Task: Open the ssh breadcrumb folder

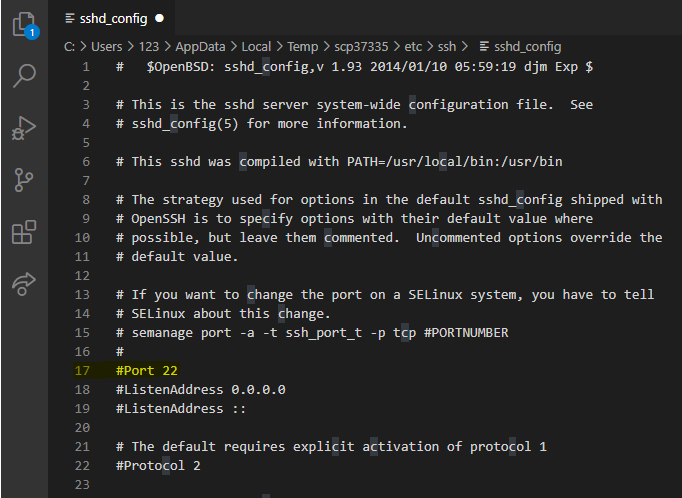Action: (447, 47)
